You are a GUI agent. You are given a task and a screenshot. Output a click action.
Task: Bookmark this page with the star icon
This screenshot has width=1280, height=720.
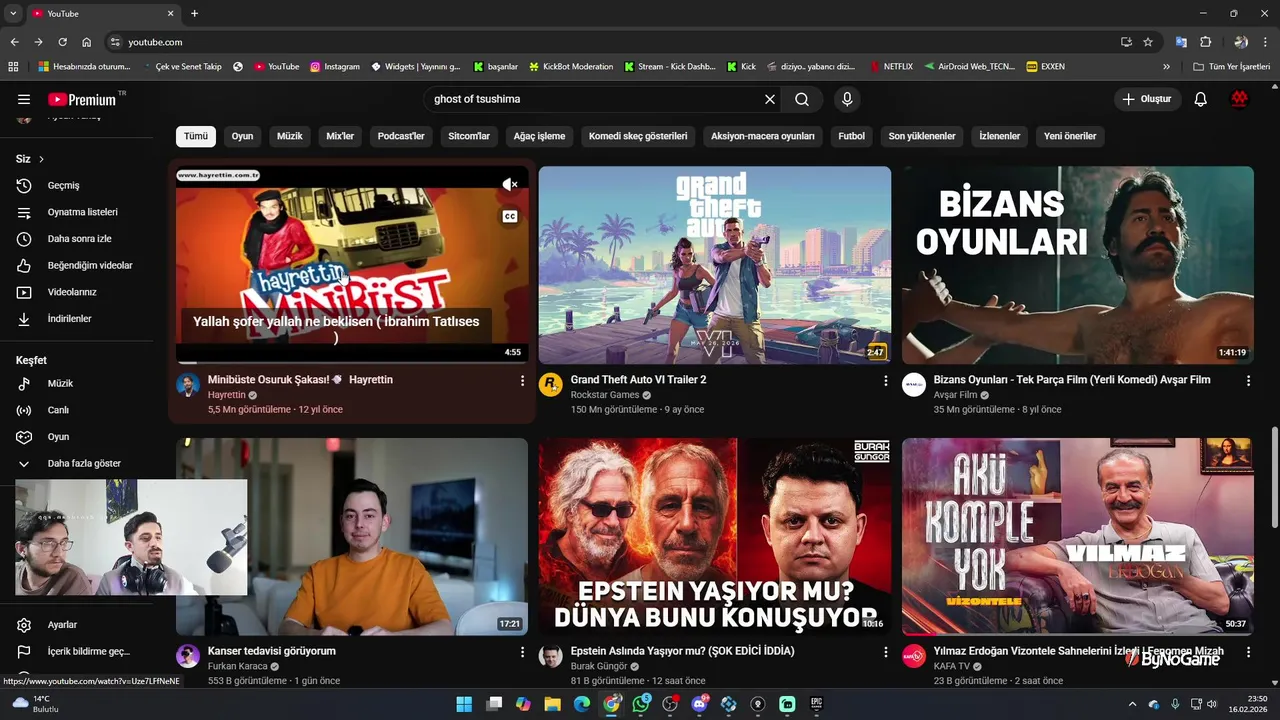coord(1148,42)
